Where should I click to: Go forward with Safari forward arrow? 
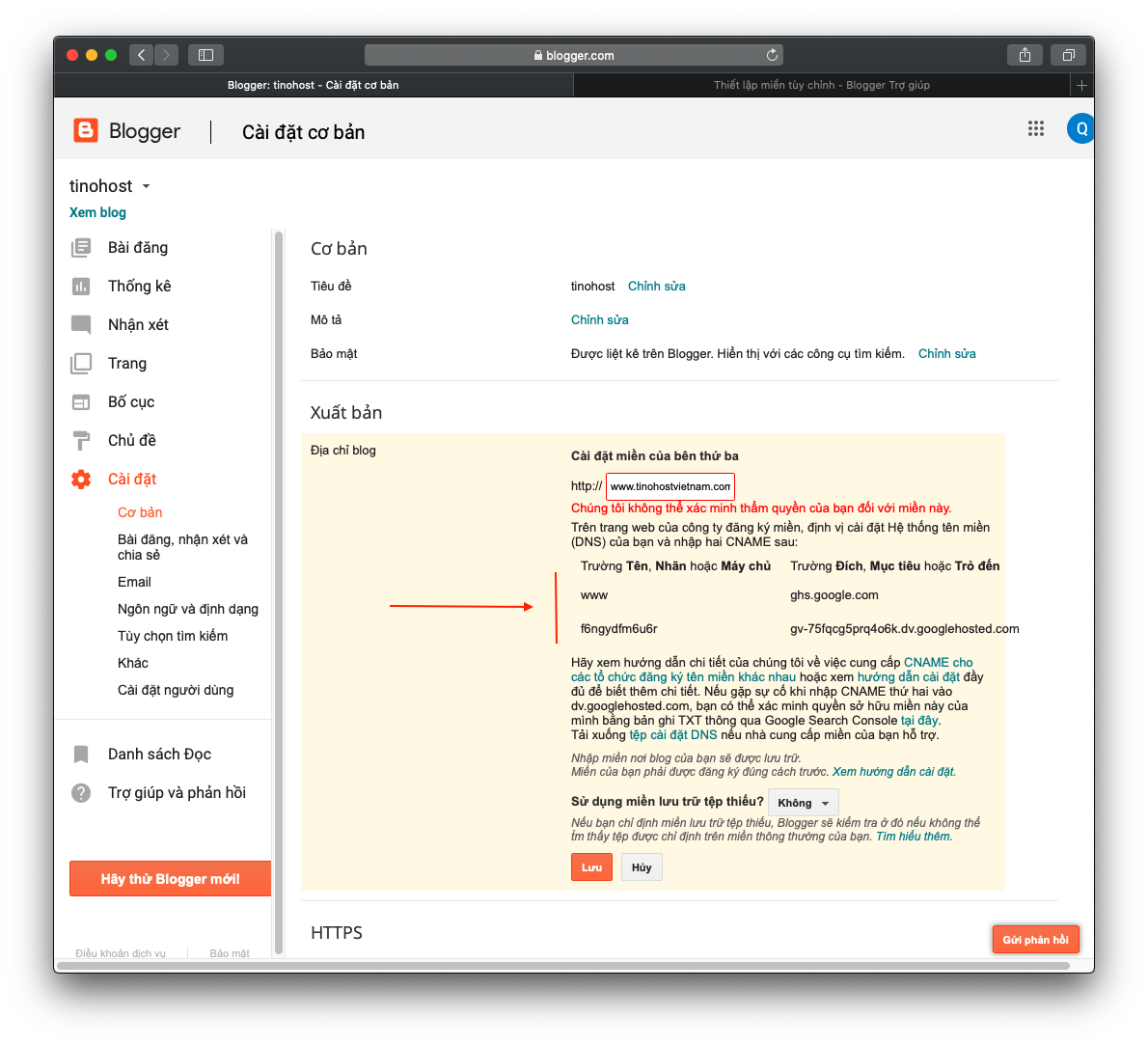click(x=166, y=55)
